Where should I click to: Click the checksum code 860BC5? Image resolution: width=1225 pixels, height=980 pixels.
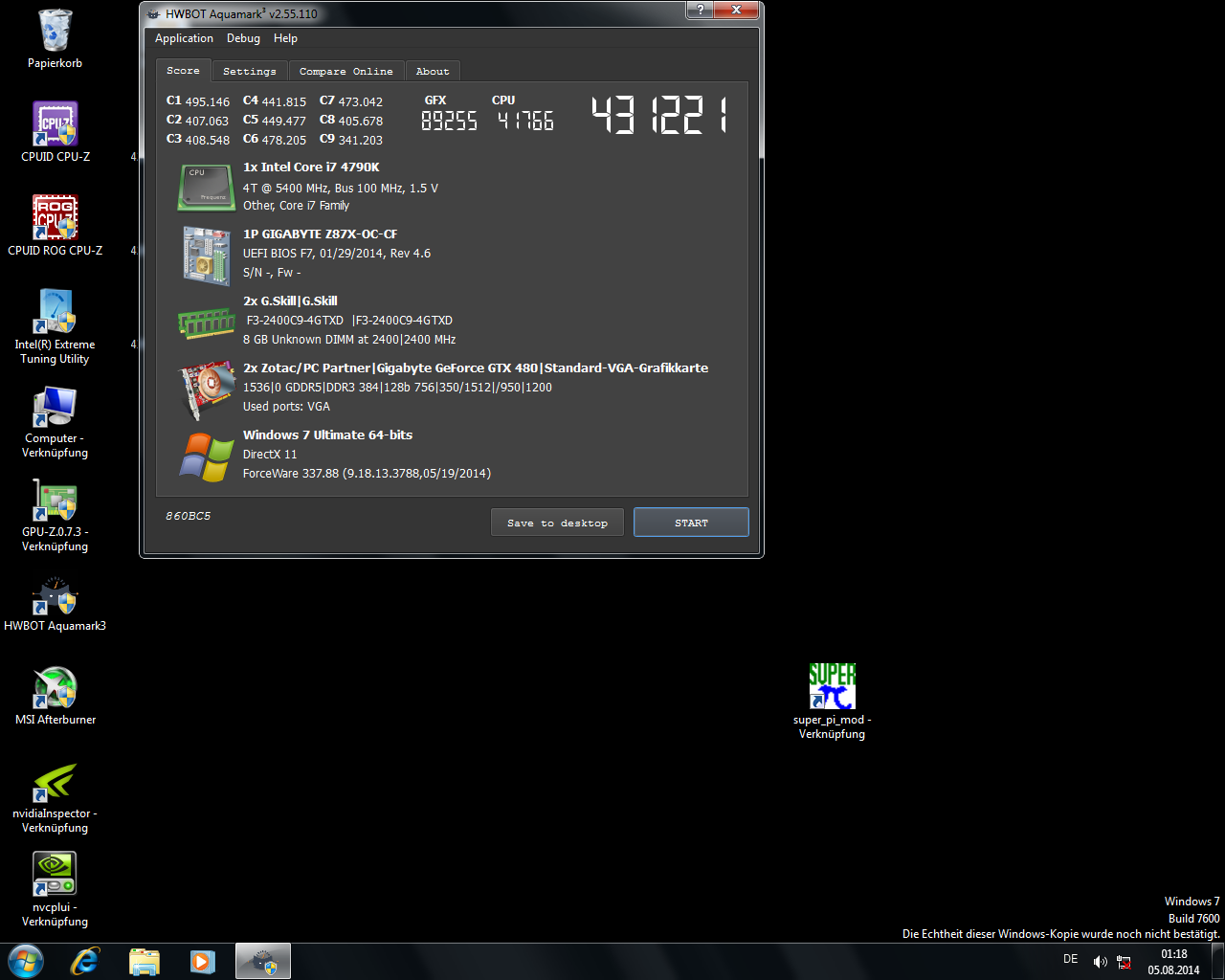pos(188,516)
